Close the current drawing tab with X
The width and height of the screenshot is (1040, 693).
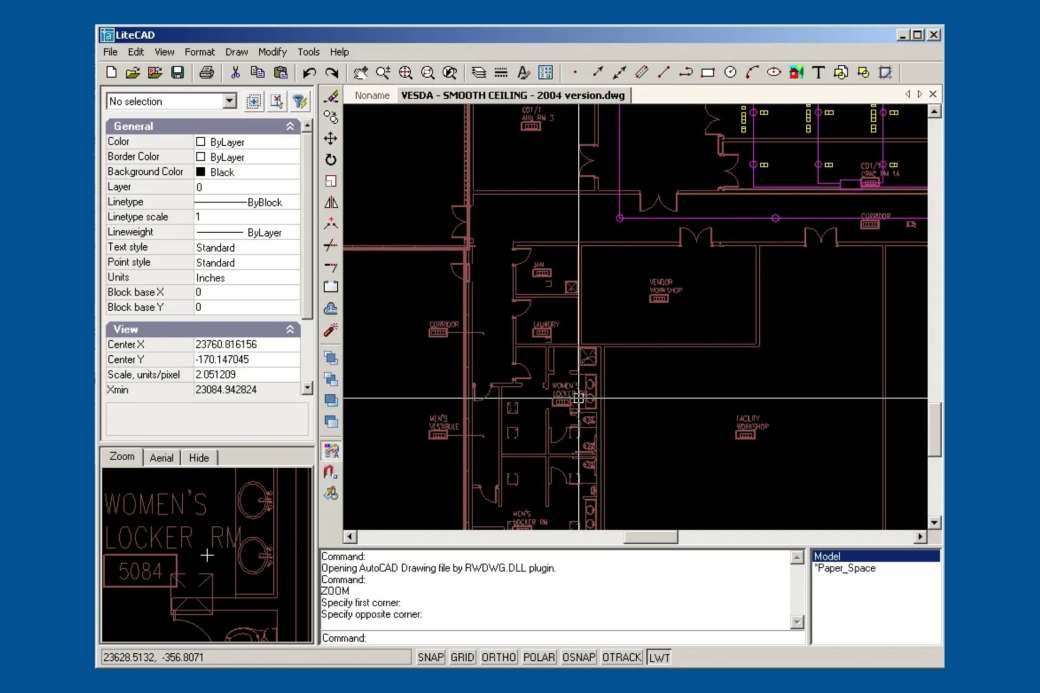[x=933, y=94]
